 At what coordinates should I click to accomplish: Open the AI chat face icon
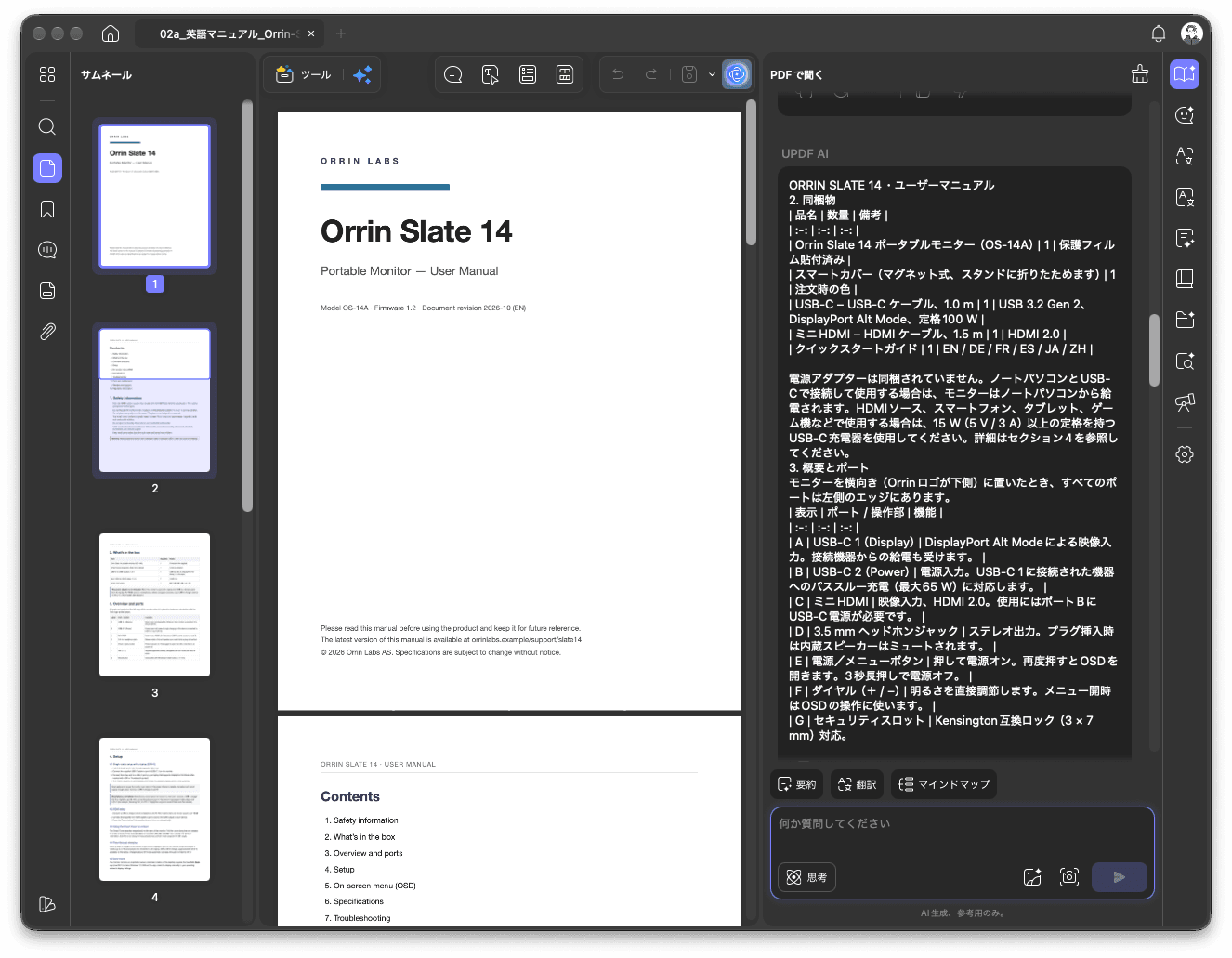1185,115
